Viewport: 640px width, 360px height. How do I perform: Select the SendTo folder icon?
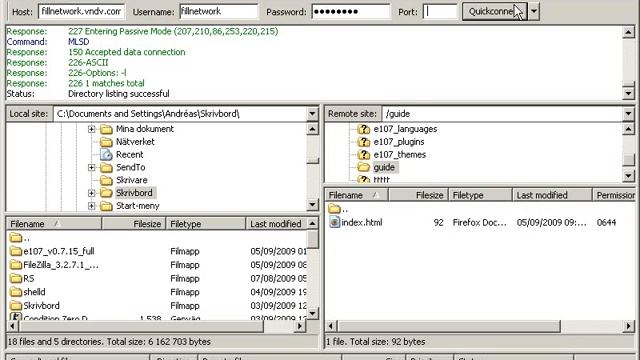pyautogui.click(x=106, y=168)
